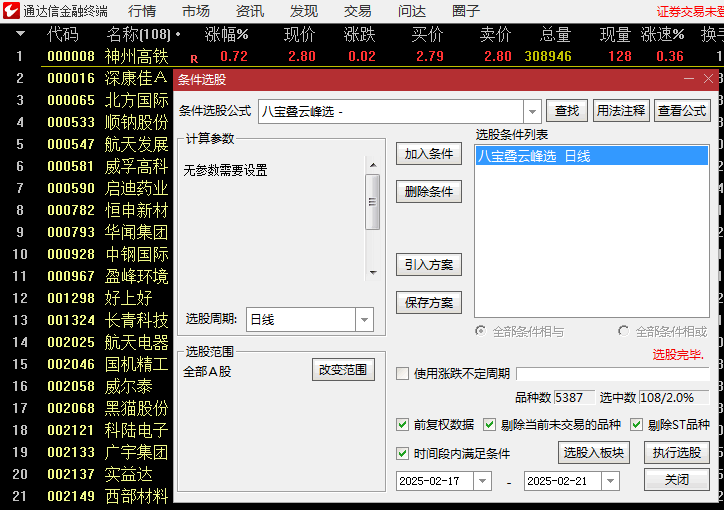Open the 选股周期 日线 dropdown arrow

click(x=364, y=319)
